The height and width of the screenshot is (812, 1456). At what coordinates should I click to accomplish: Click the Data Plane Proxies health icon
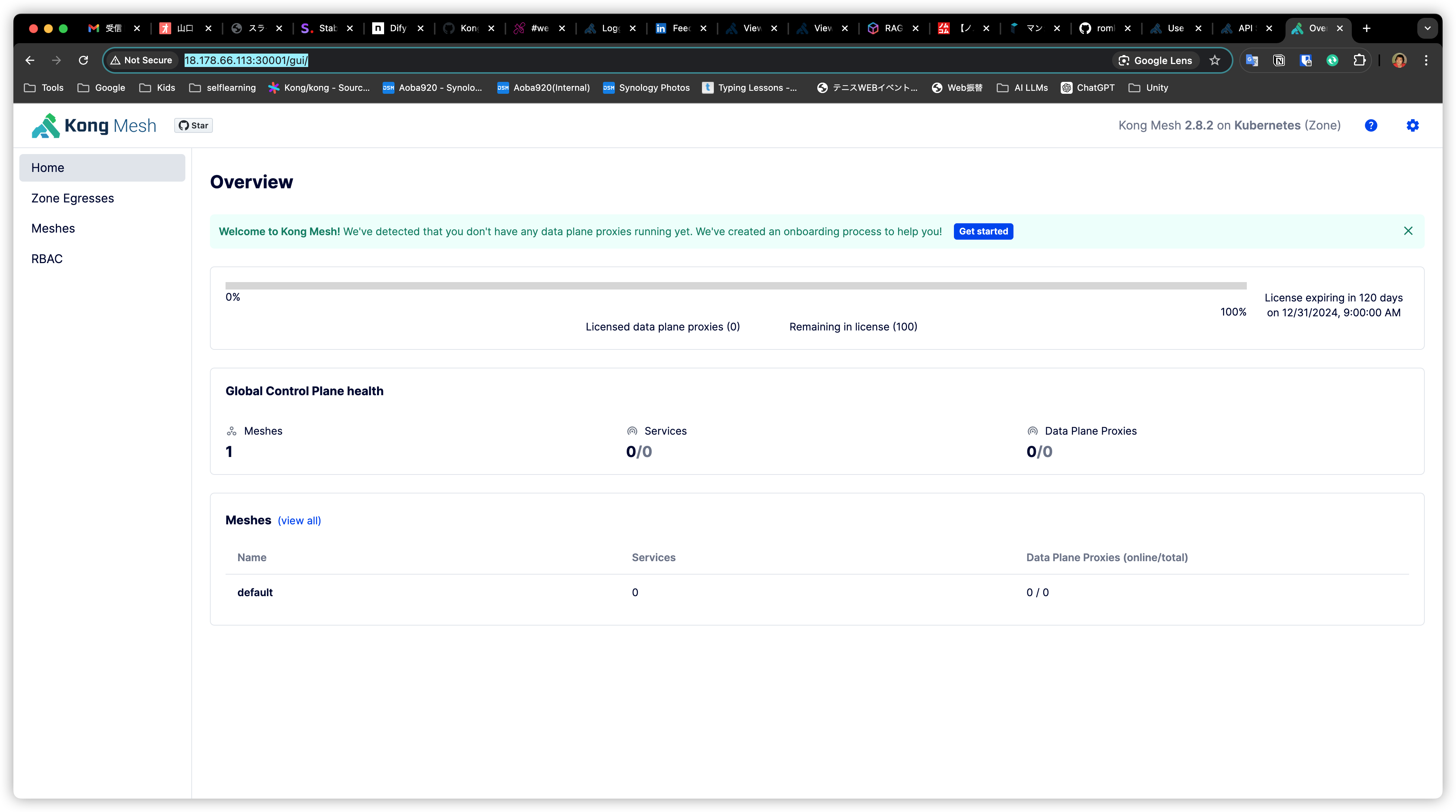click(x=1032, y=431)
